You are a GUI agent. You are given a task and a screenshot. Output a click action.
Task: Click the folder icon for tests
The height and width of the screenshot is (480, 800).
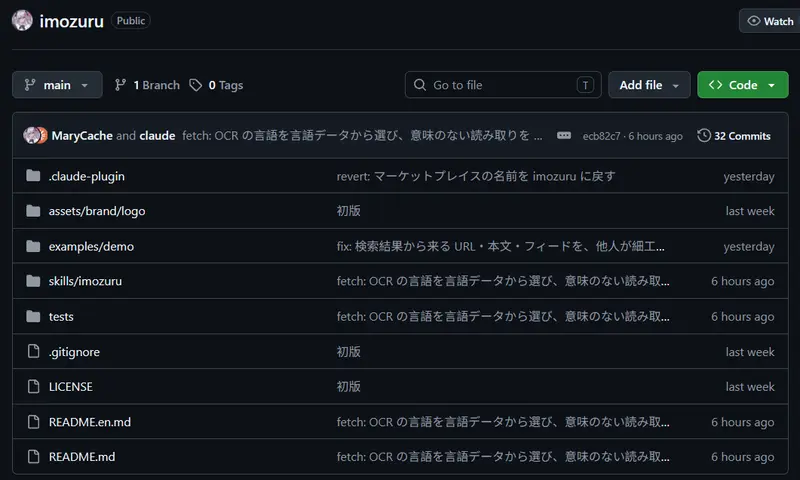[33, 316]
